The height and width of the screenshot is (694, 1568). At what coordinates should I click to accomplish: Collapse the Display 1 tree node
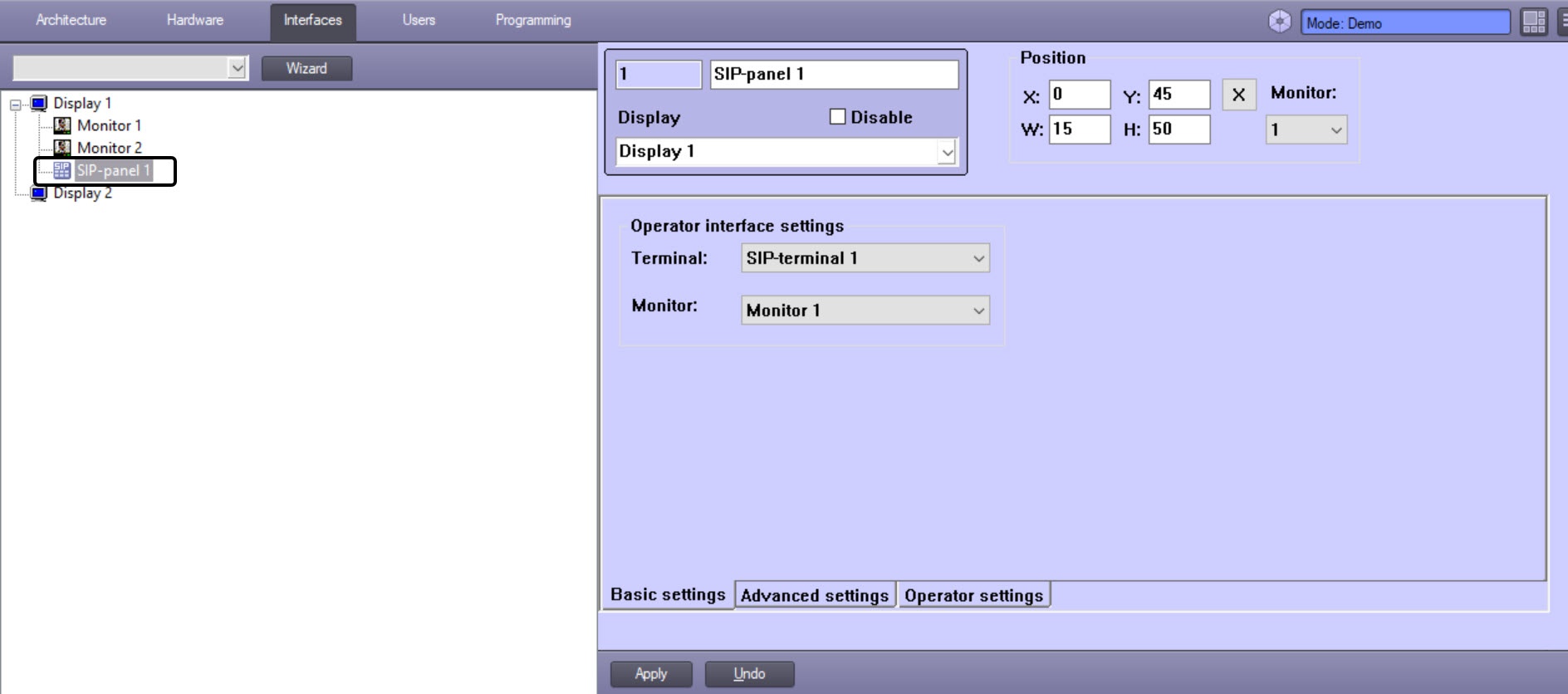click(x=15, y=105)
